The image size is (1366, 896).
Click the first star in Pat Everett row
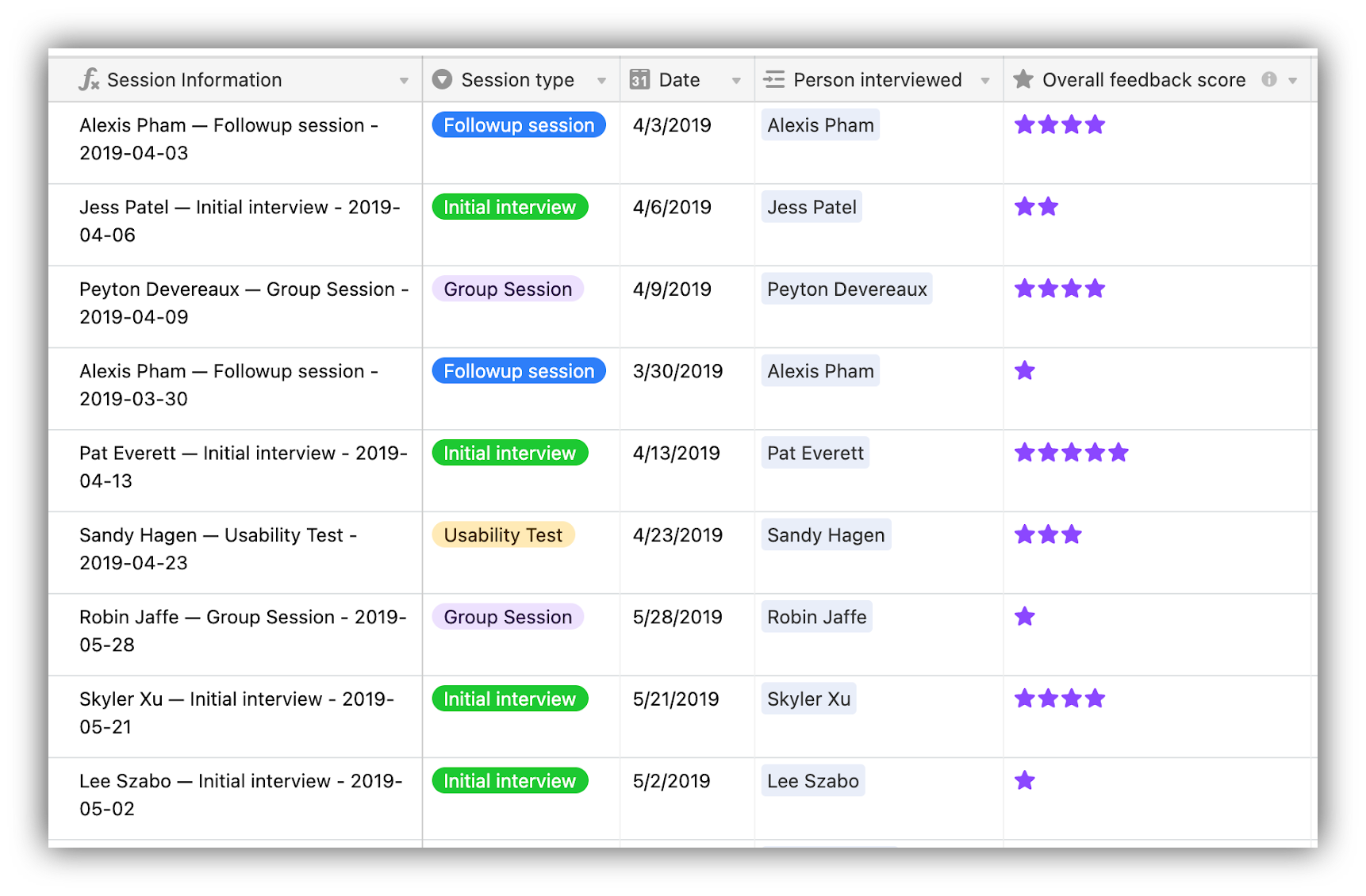click(1025, 453)
